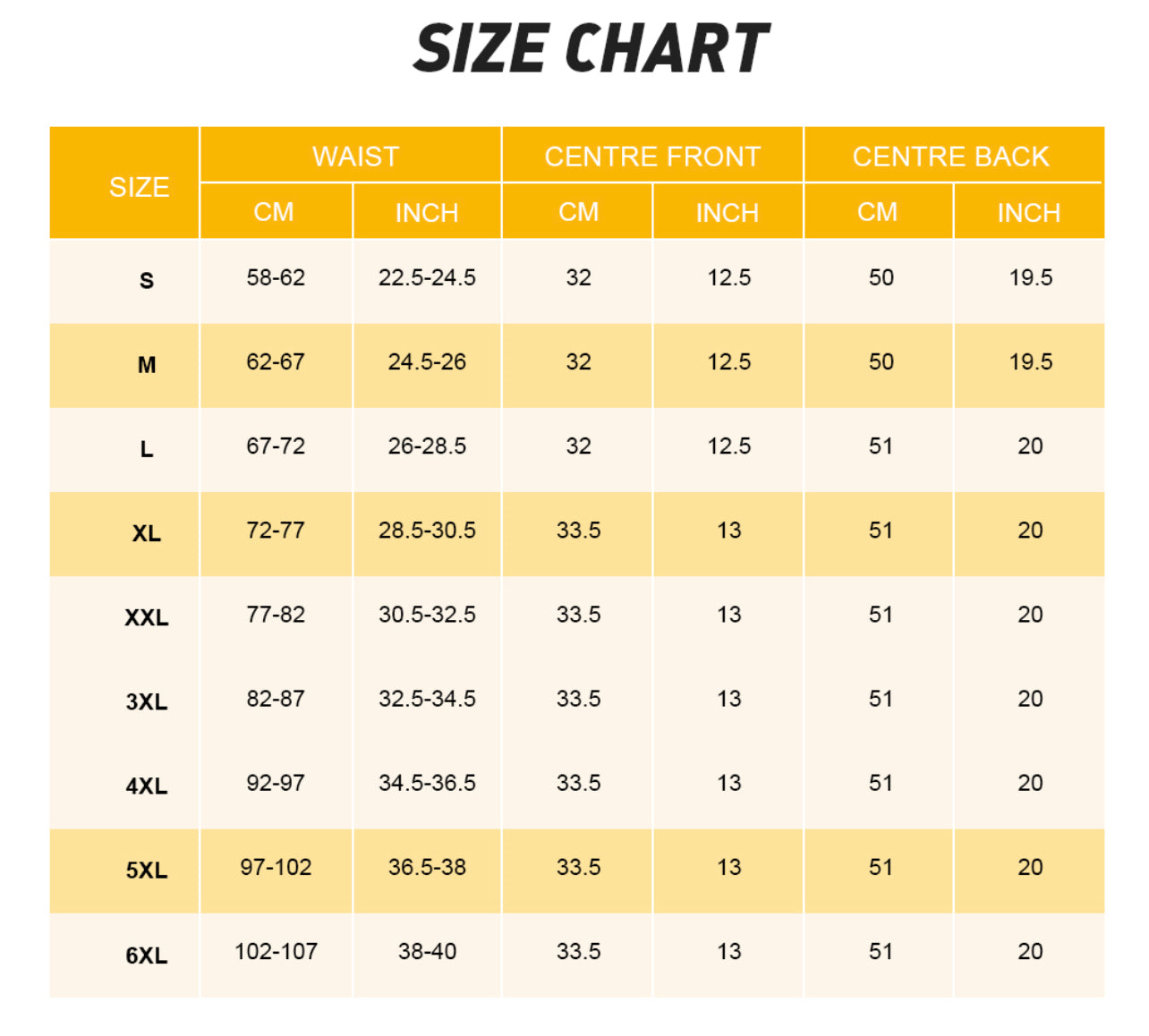This screenshot has width=1149, height=1036.
Task: Click the CM subheader under CENTRE BACK
Action: pos(877,212)
